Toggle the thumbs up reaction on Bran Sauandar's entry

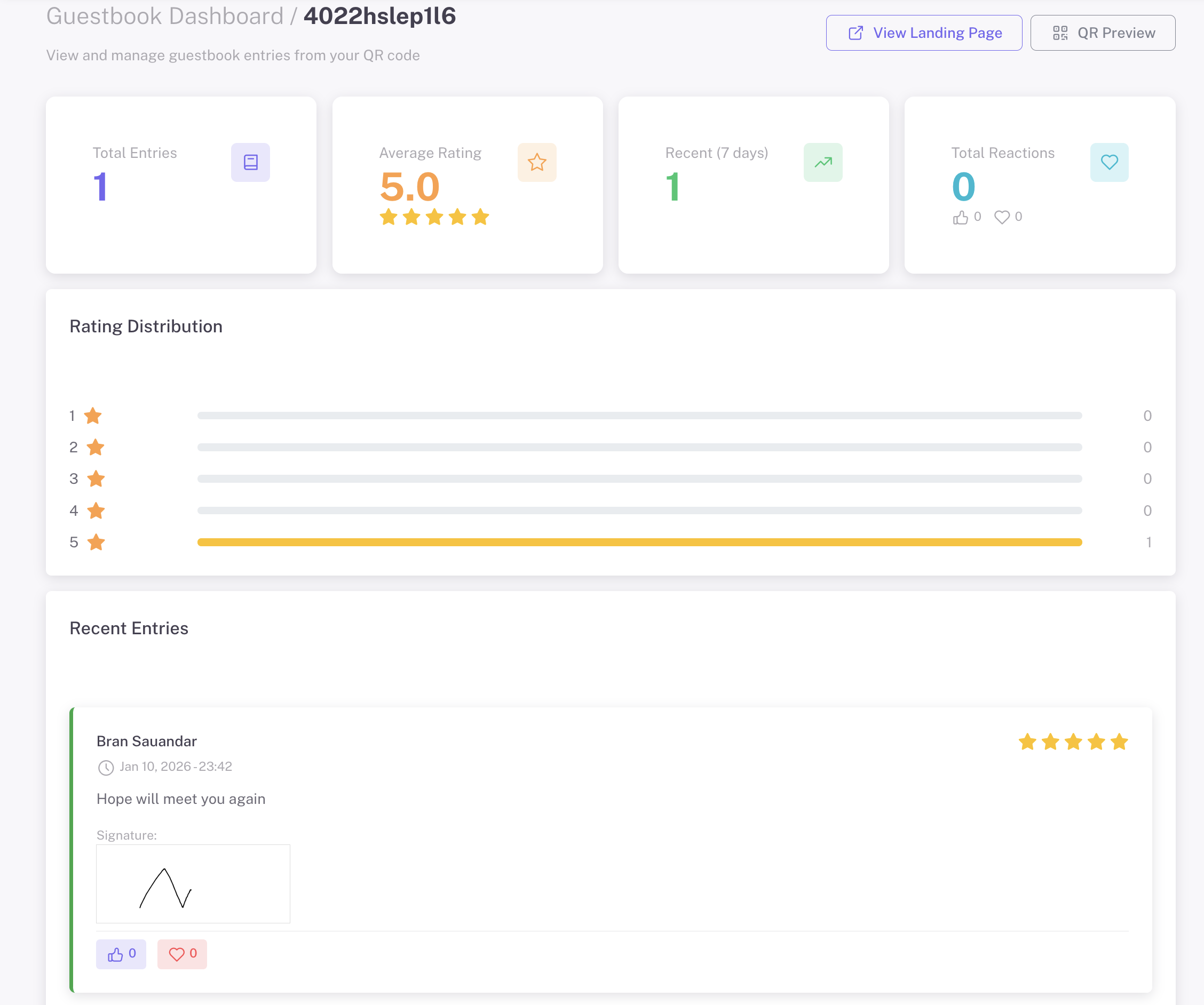[121, 954]
